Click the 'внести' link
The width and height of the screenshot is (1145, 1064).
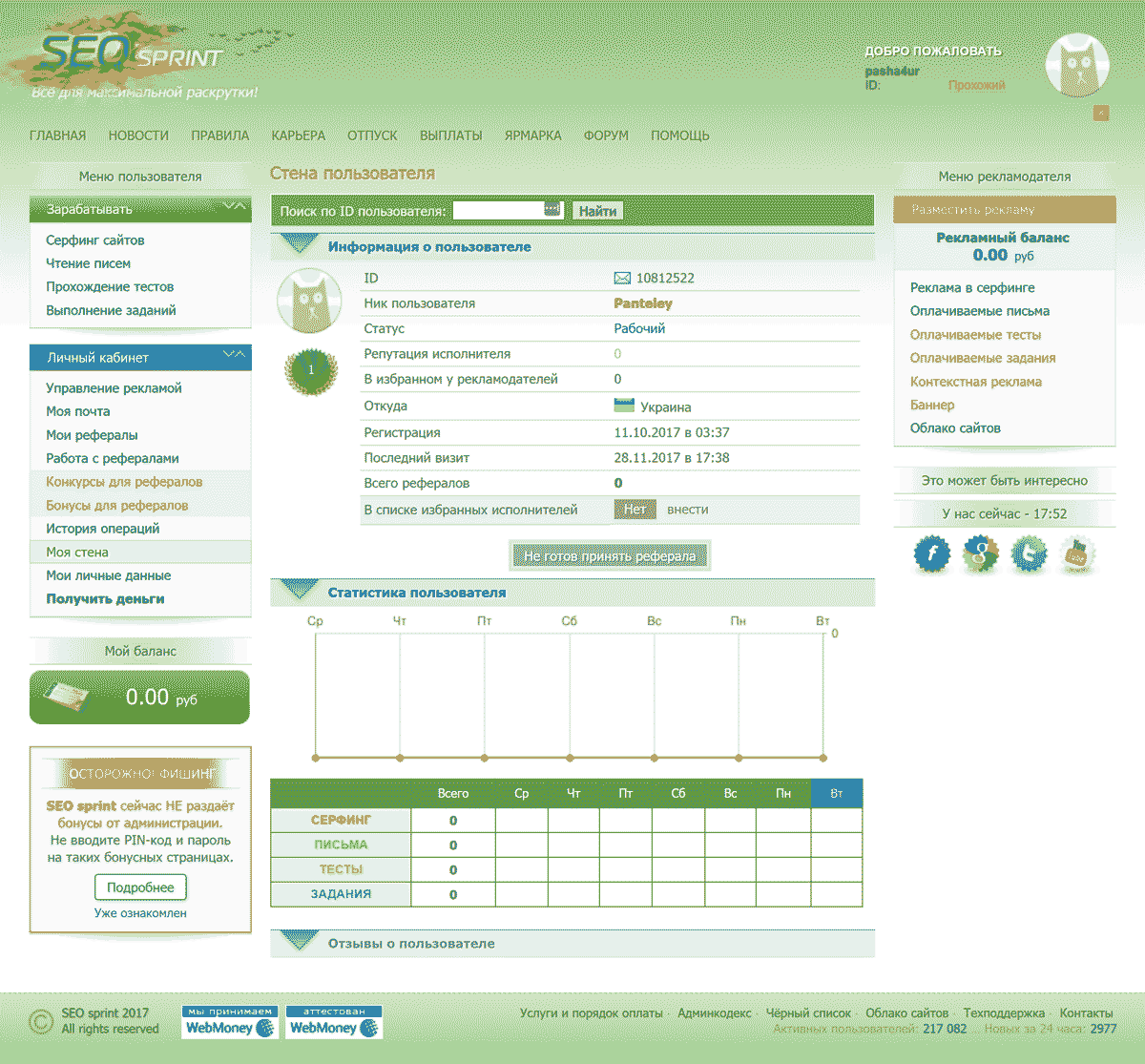pos(688,510)
